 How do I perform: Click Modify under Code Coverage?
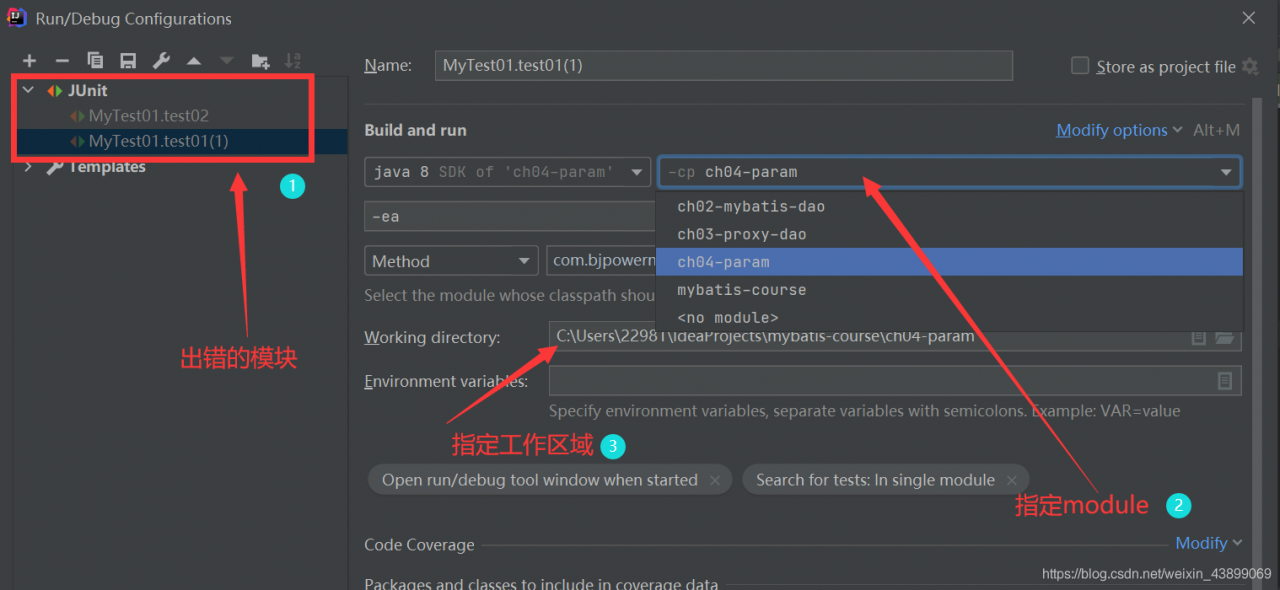point(1201,543)
